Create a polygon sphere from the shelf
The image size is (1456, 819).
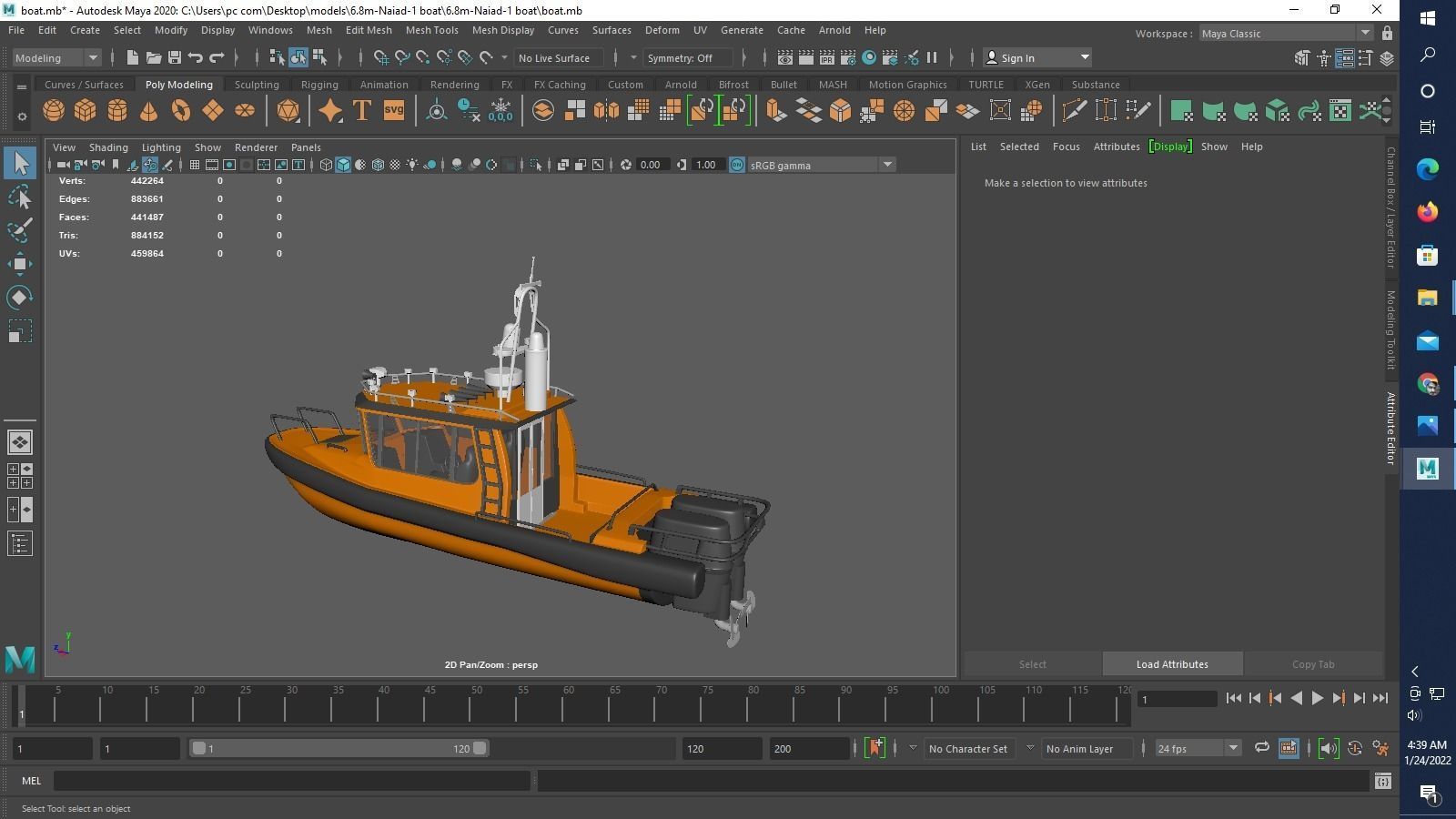tap(54, 111)
